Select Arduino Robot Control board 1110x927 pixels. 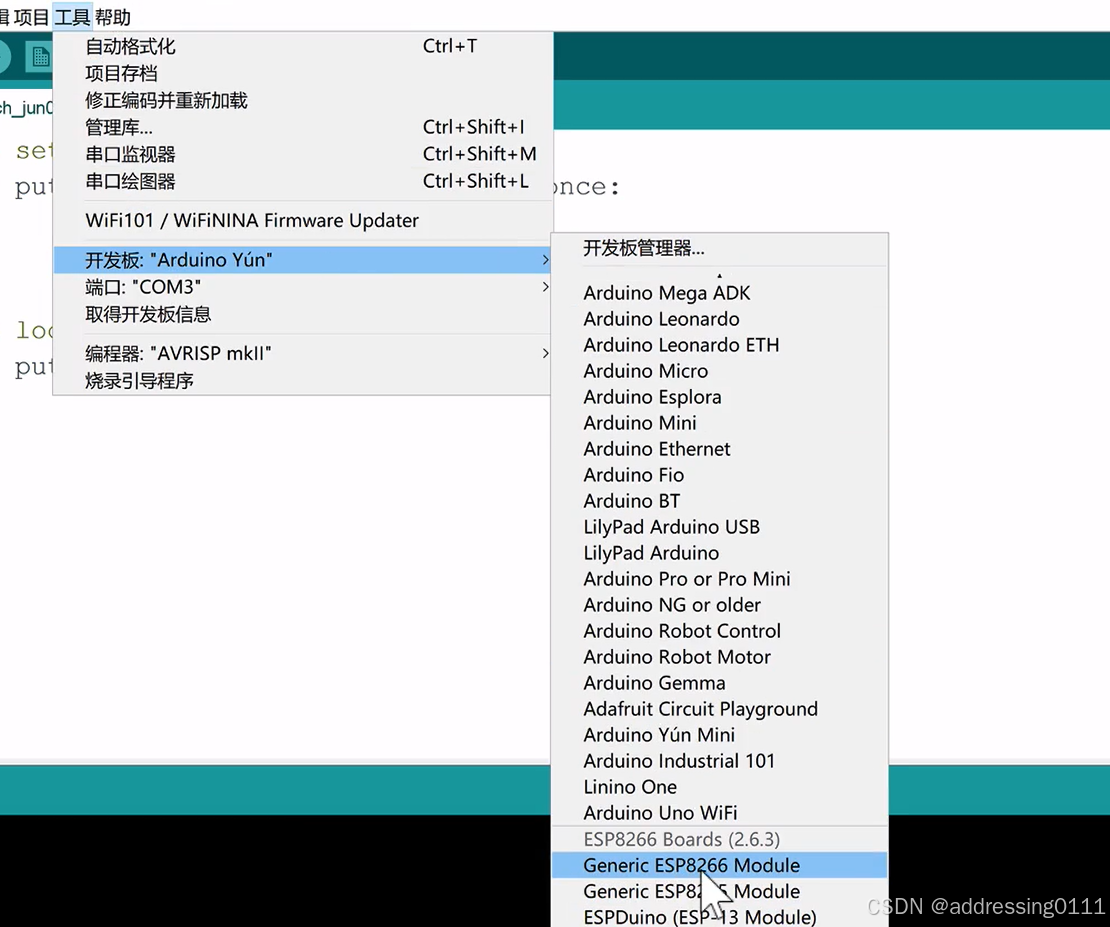[719, 631]
